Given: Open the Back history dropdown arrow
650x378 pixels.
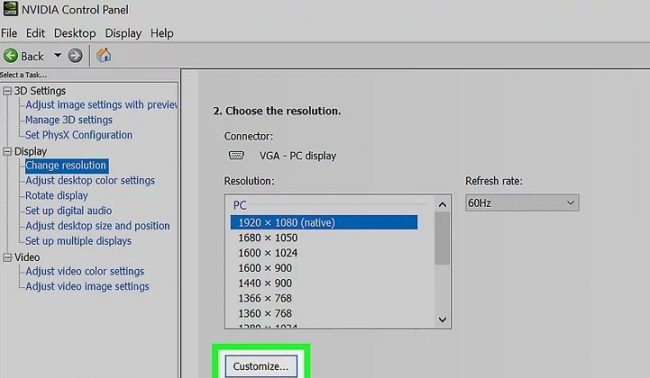Looking at the screenshot, I should click(x=58, y=55).
